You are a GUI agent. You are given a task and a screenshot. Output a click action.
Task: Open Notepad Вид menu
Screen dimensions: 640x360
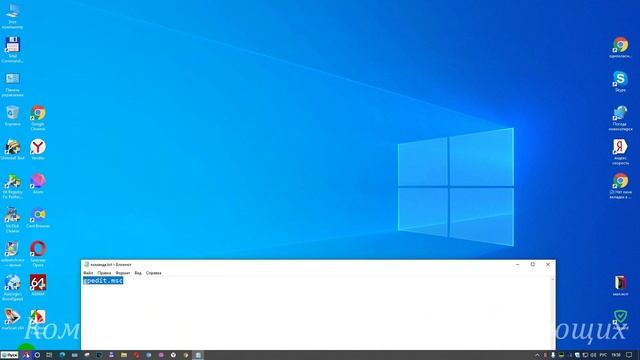pos(138,273)
